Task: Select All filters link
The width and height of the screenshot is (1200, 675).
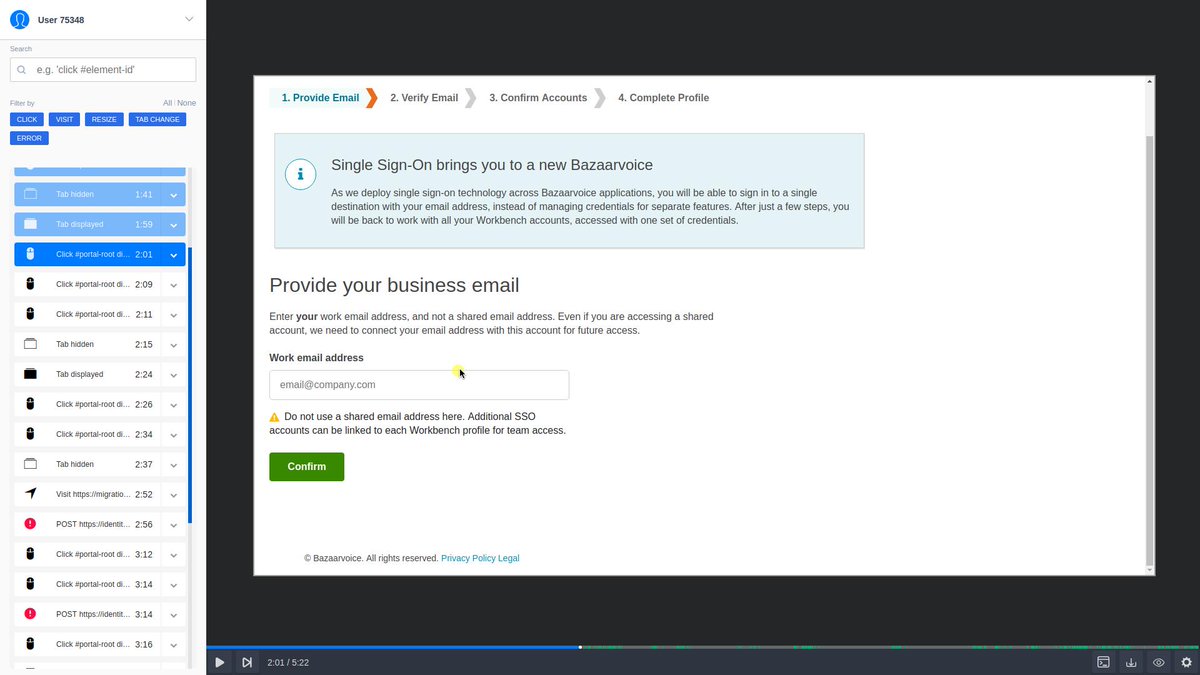Action: tap(167, 103)
